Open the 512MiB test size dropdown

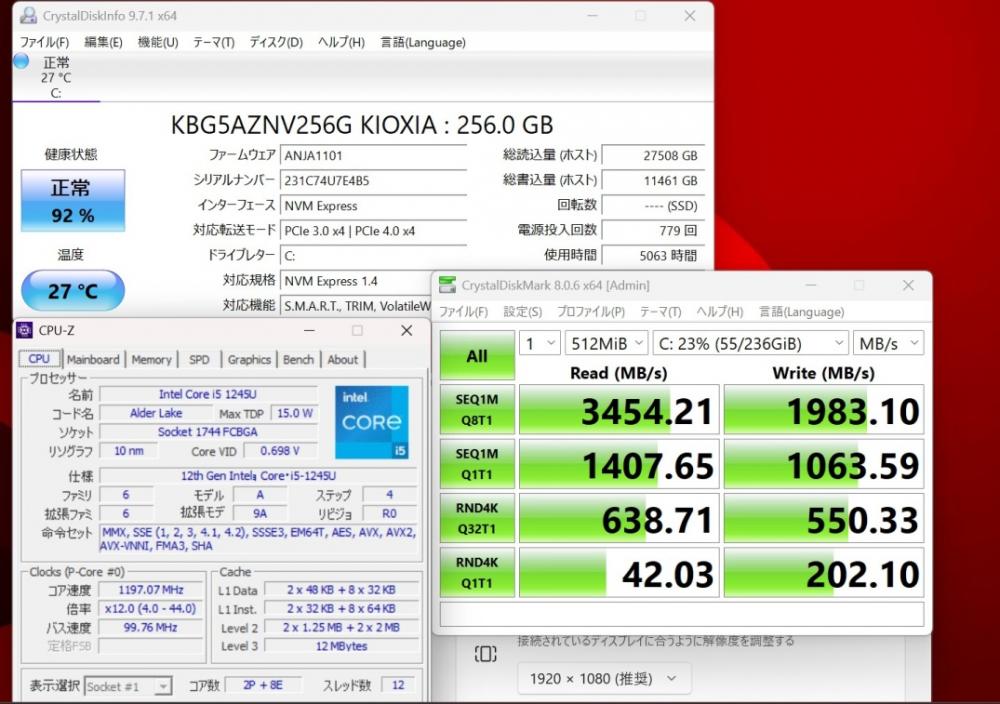(607, 343)
